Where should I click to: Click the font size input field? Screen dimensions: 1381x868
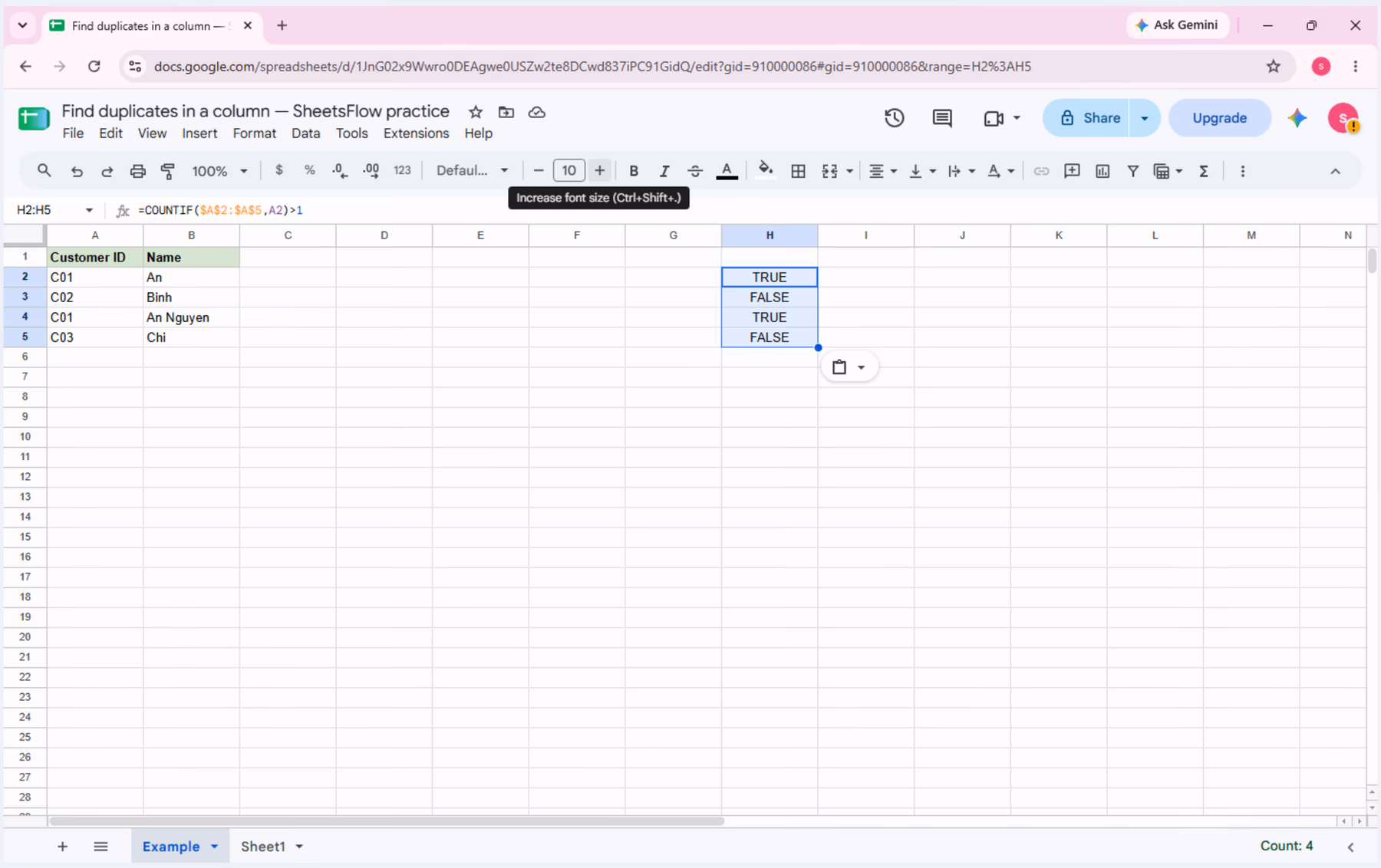(x=569, y=170)
